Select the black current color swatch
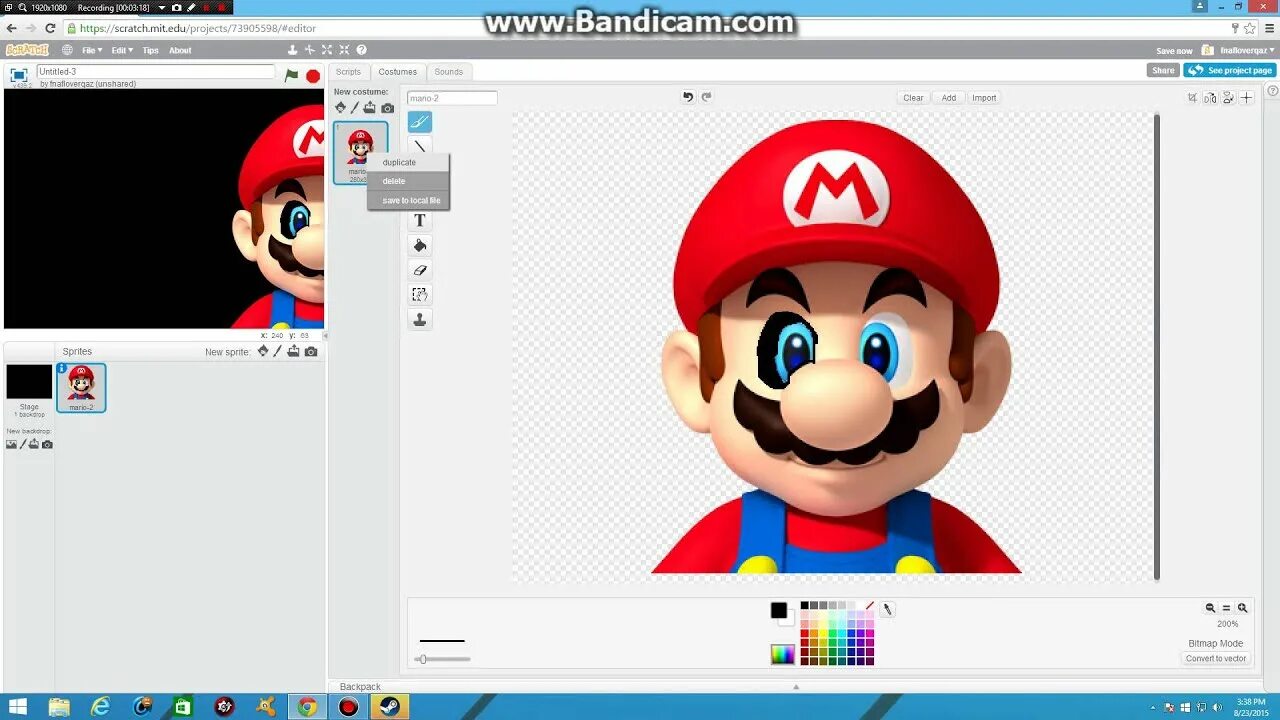This screenshot has height=720, width=1280. [x=778, y=610]
